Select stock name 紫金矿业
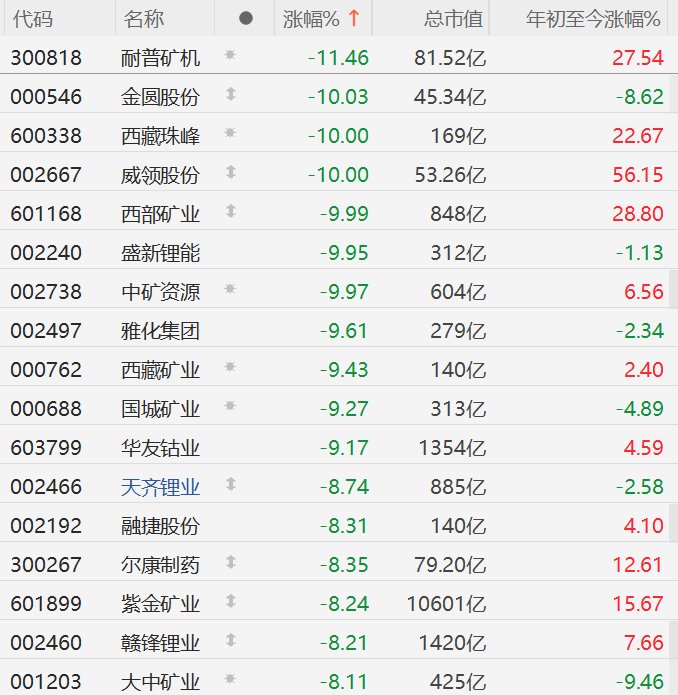Screen dimensions: 678x695 (160, 604)
